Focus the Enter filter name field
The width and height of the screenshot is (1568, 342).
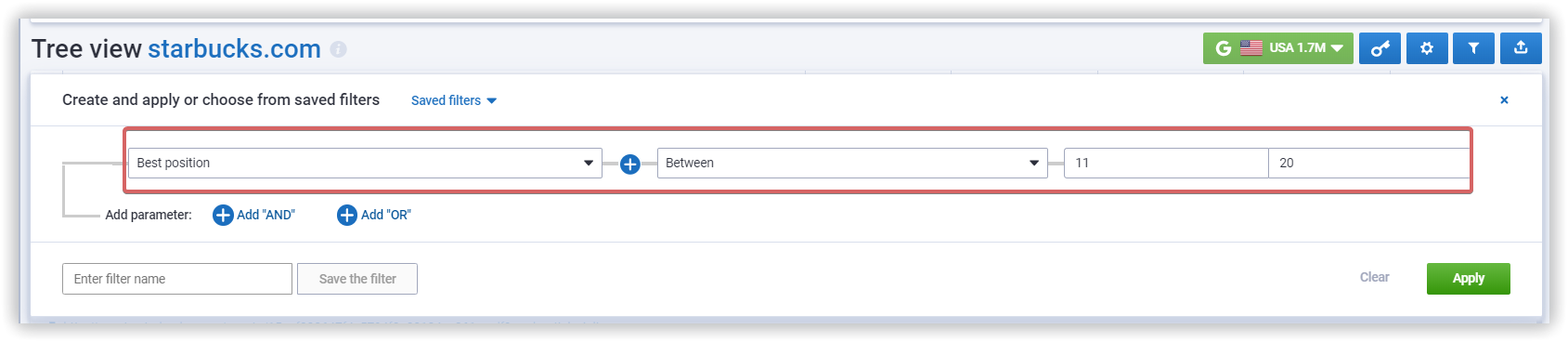coord(177,279)
